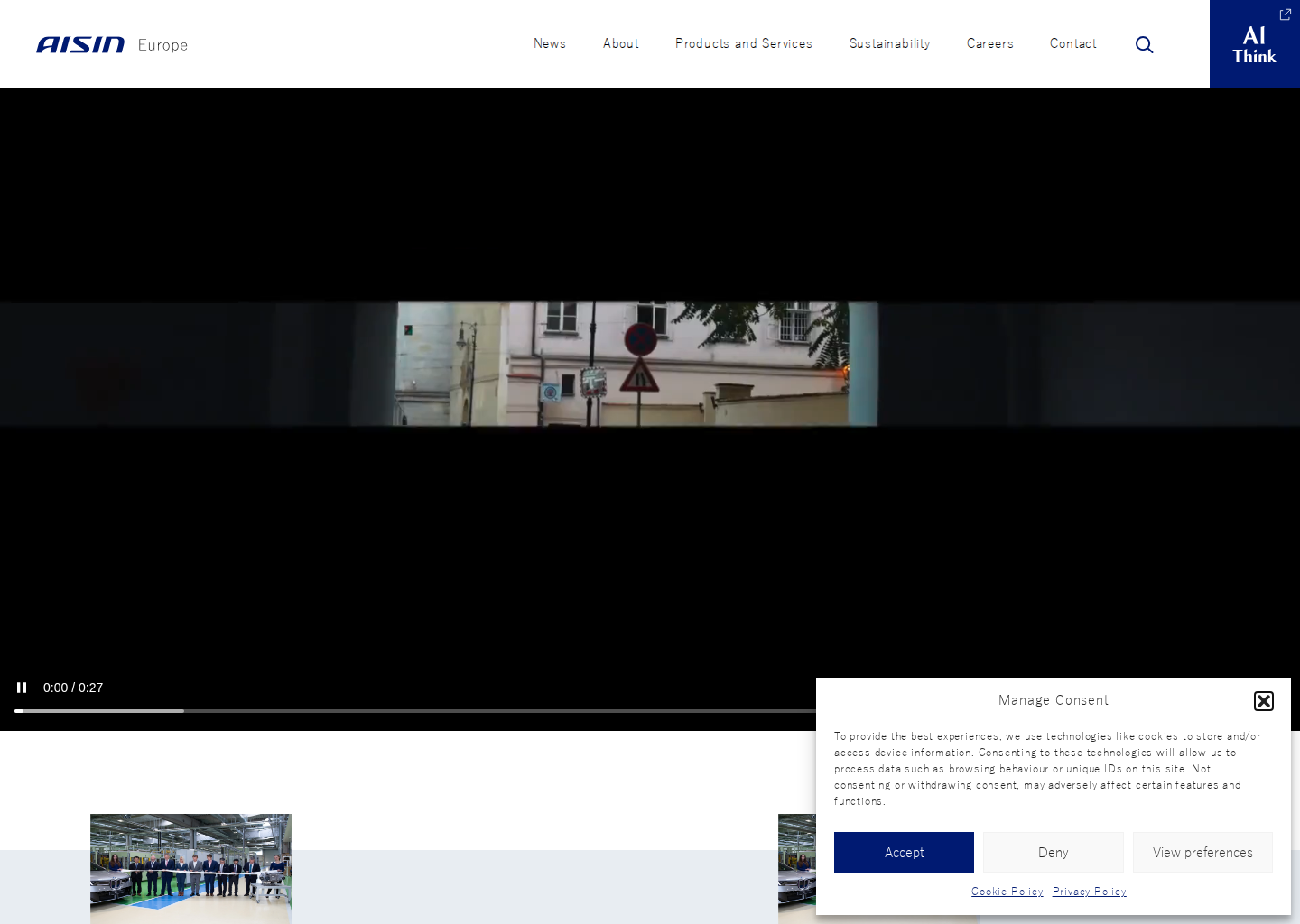The height and width of the screenshot is (924, 1300).
Task: Click View preferences button
Action: click(1202, 852)
